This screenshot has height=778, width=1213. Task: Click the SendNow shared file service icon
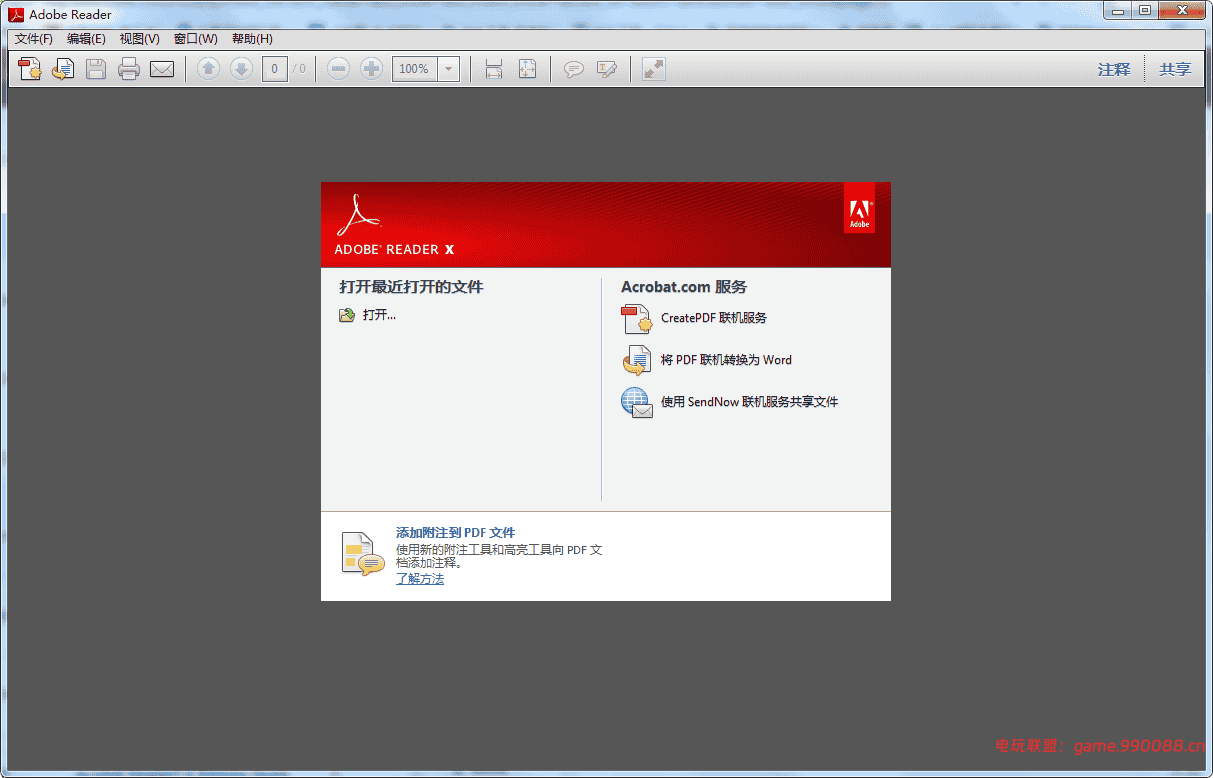[637, 402]
